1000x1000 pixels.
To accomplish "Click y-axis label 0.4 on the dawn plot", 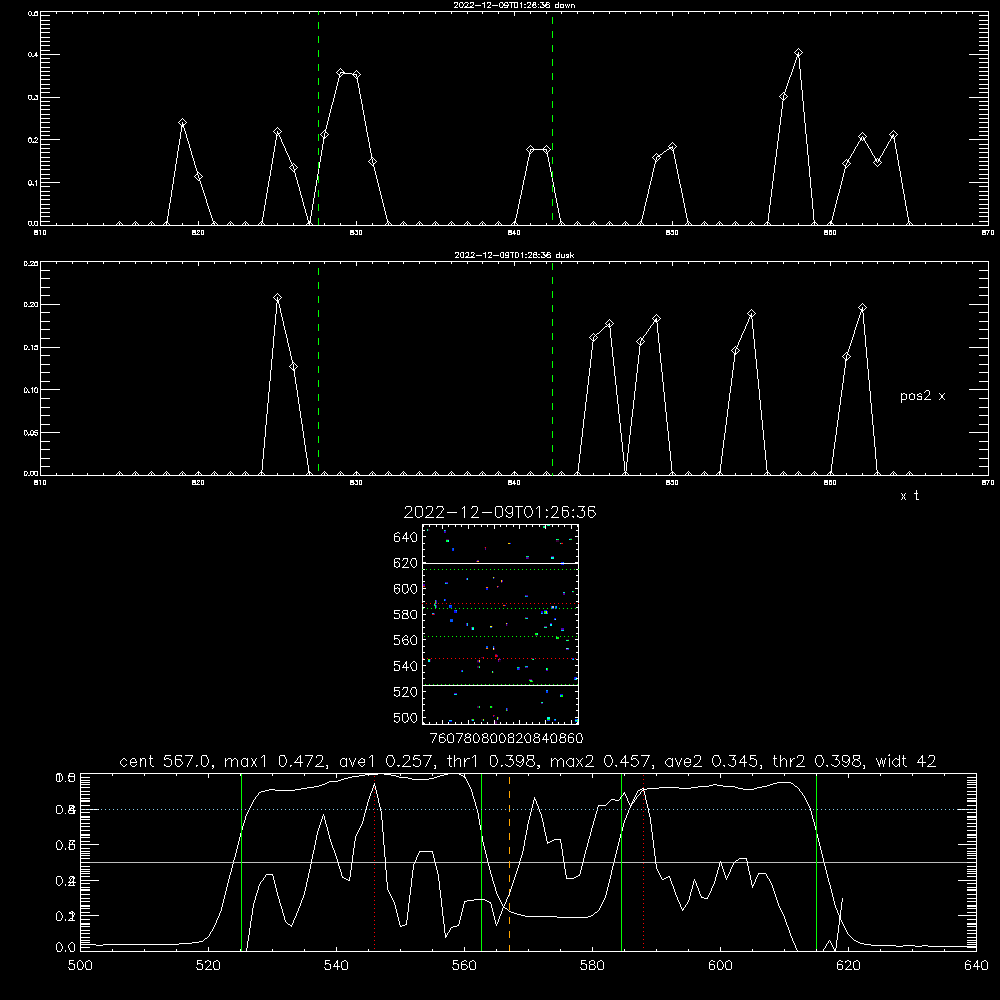I will 33,55.
